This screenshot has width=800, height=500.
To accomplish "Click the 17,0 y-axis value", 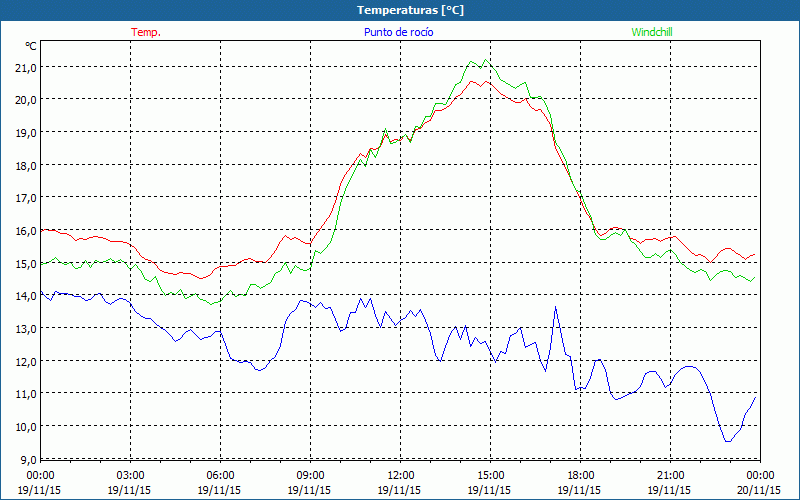I will 26,198.
